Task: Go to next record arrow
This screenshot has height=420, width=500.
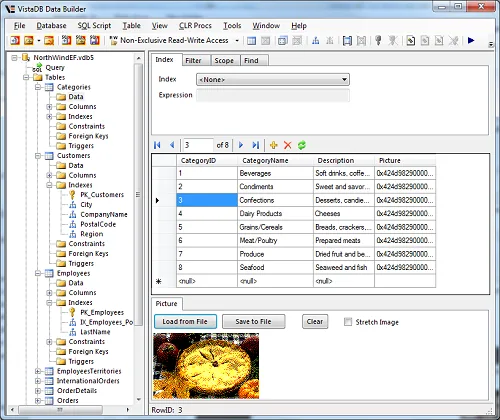Action: [x=241, y=145]
